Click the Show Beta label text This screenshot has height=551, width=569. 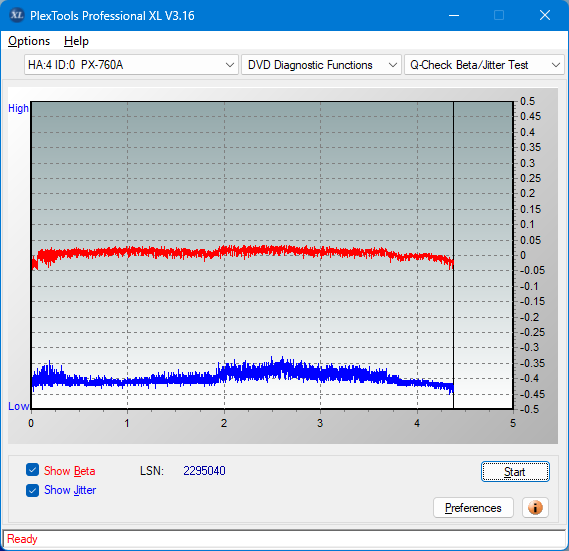[x=70, y=471]
